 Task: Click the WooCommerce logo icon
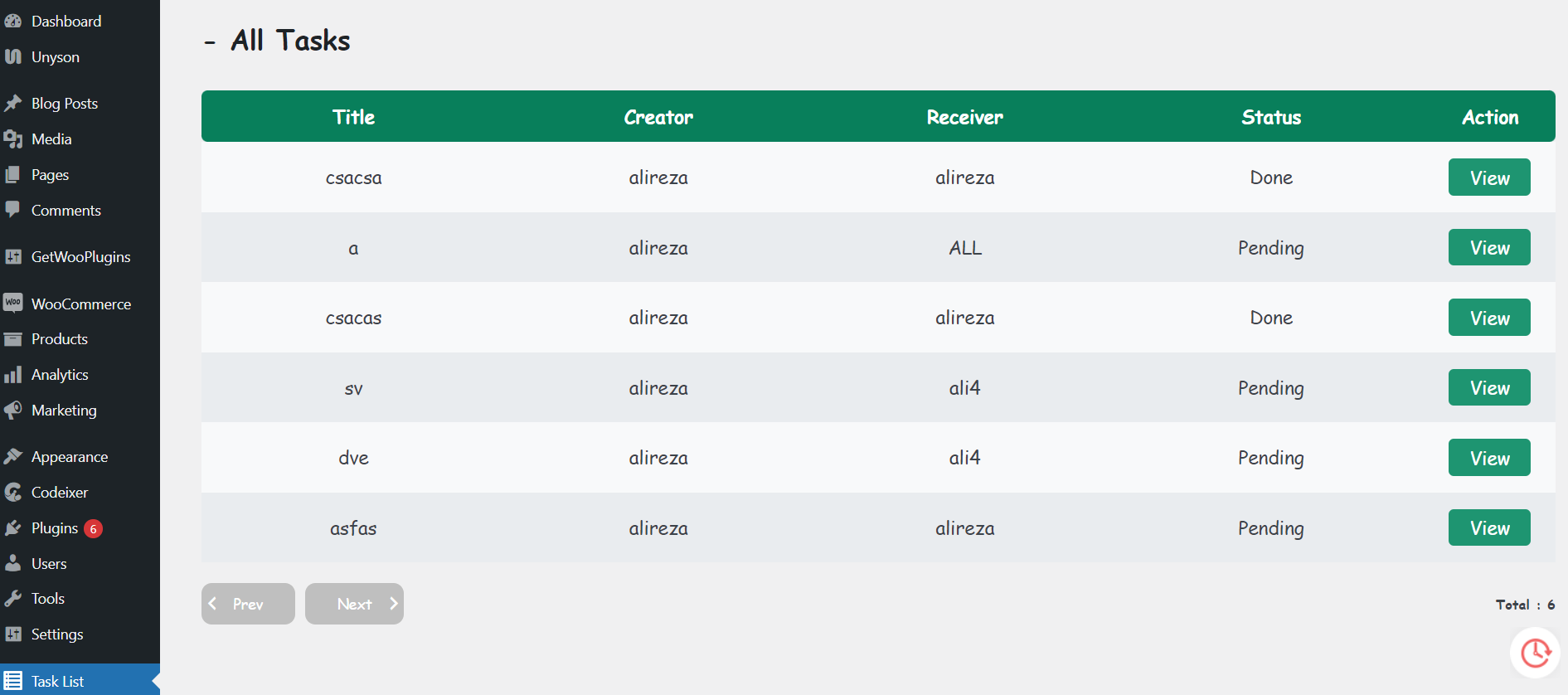[13, 304]
